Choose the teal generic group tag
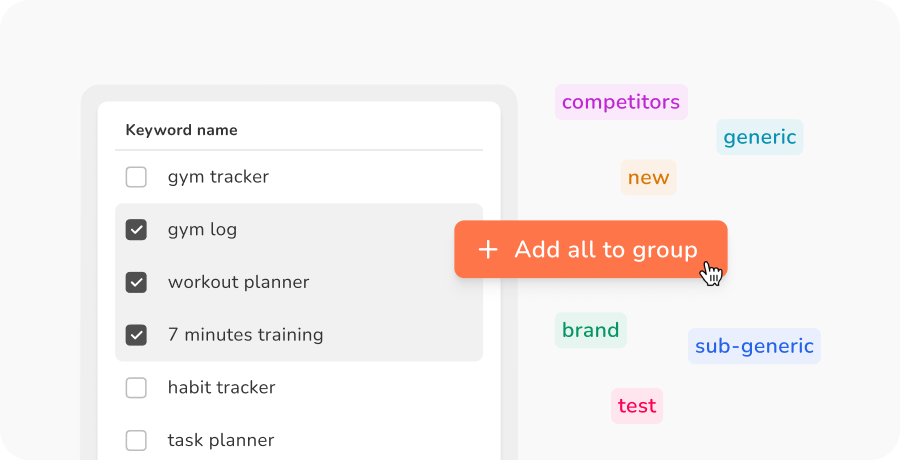The image size is (900, 460). click(760, 137)
